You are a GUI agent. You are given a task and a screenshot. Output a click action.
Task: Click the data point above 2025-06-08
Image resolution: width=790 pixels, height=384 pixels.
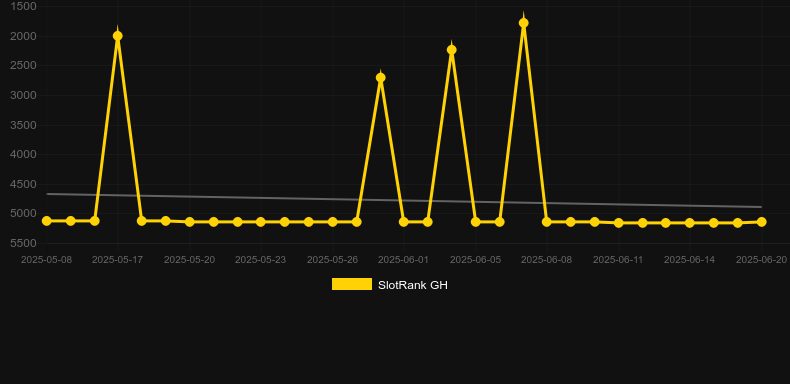click(547, 222)
